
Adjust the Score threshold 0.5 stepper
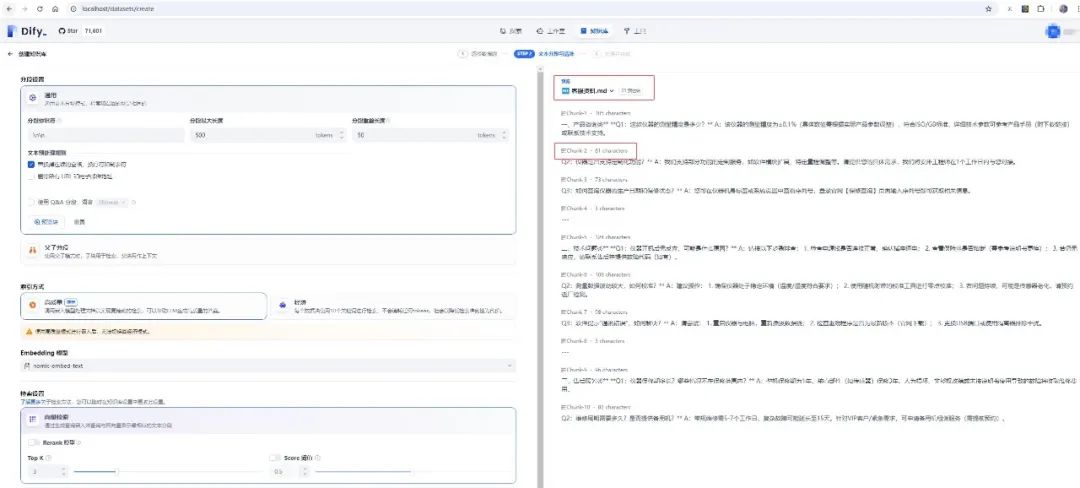[x=307, y=472]
